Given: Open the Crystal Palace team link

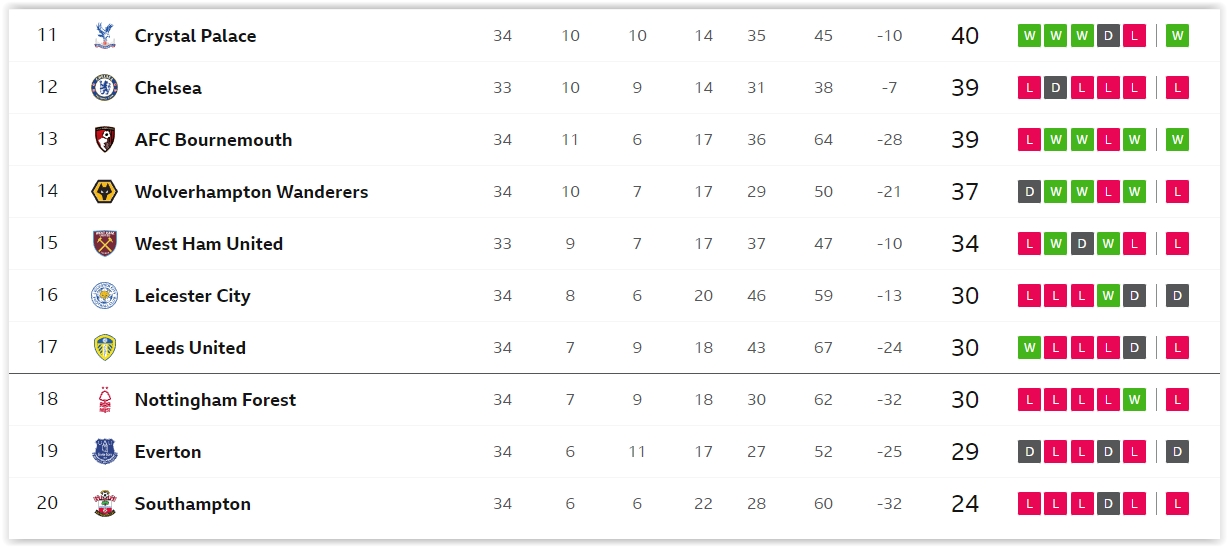Looking at the screenshot, I should pyautogui.click(x=195, y=36).
